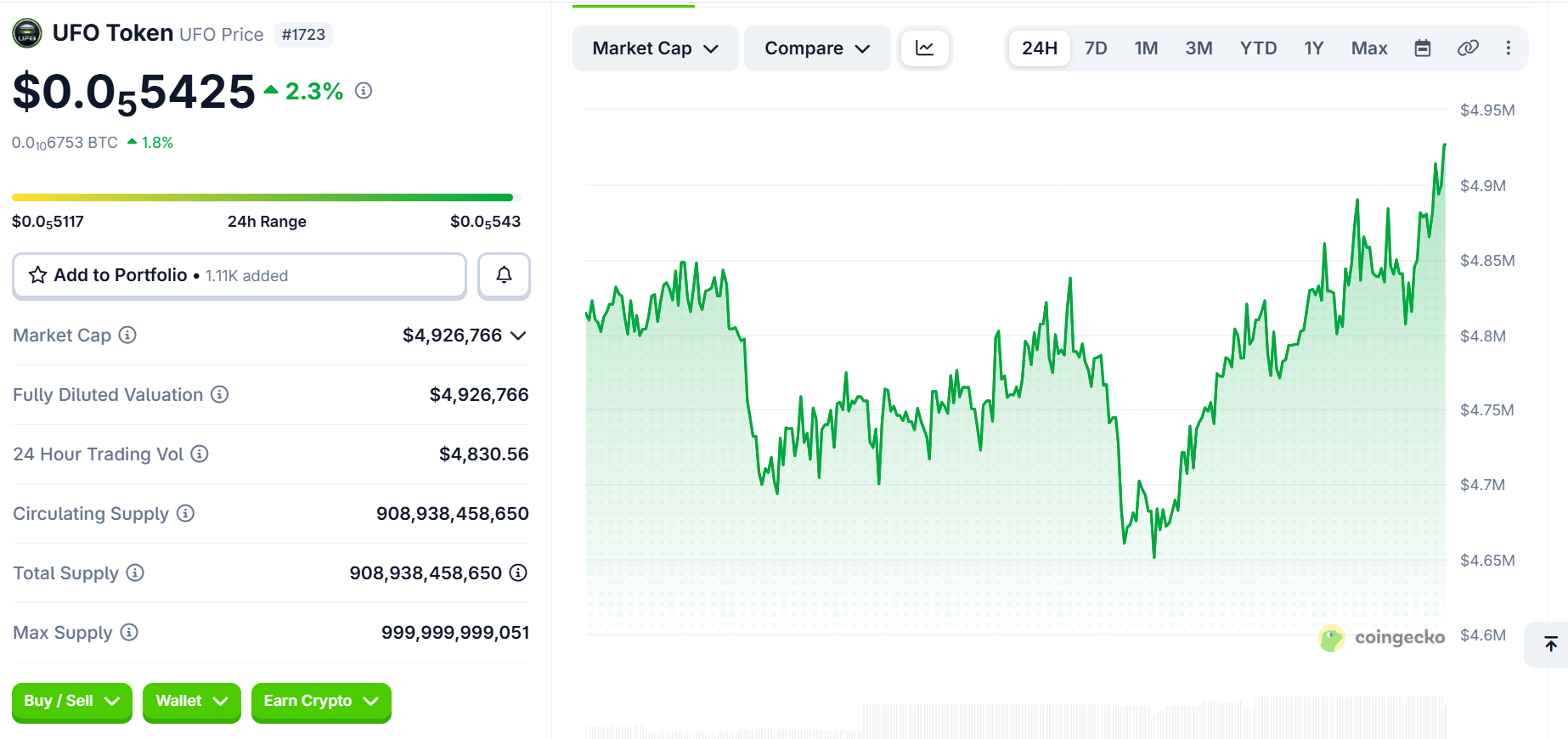Click the 24h Range label
The image size is (1568, 739).
pyautogui.click(x=267, y=222)
